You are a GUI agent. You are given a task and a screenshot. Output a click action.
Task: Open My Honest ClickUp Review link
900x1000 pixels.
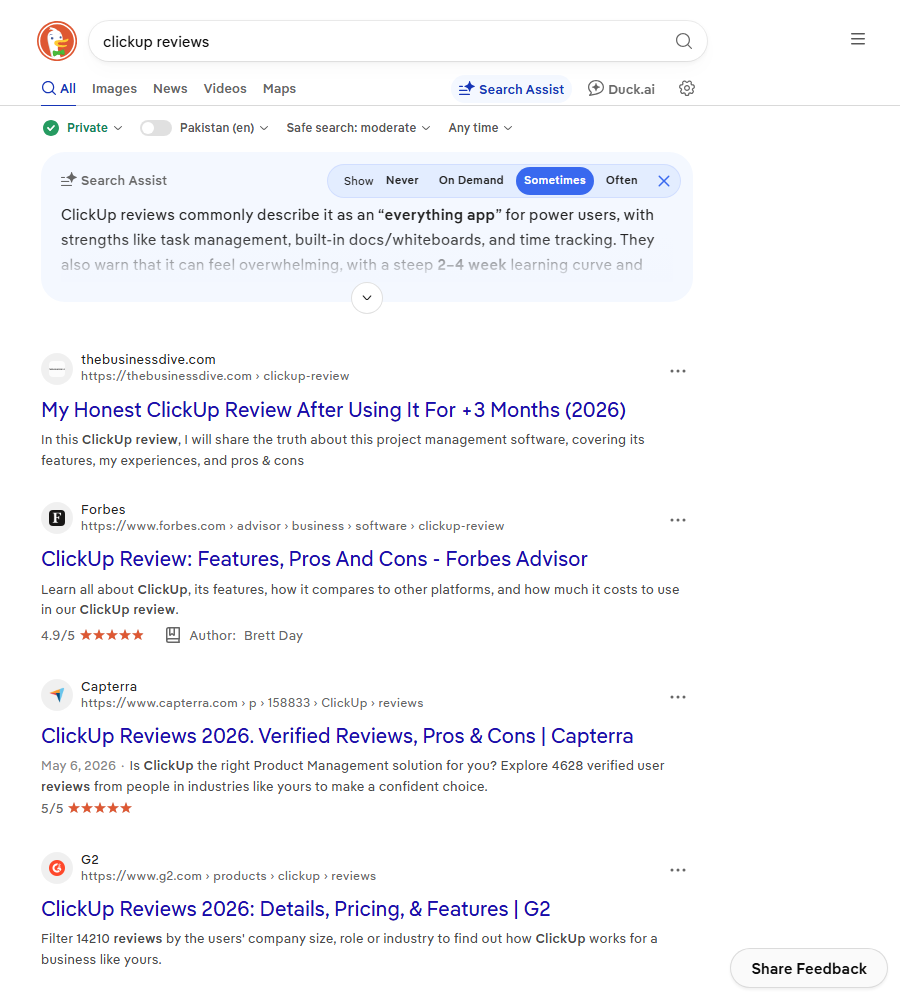[334, 410]
